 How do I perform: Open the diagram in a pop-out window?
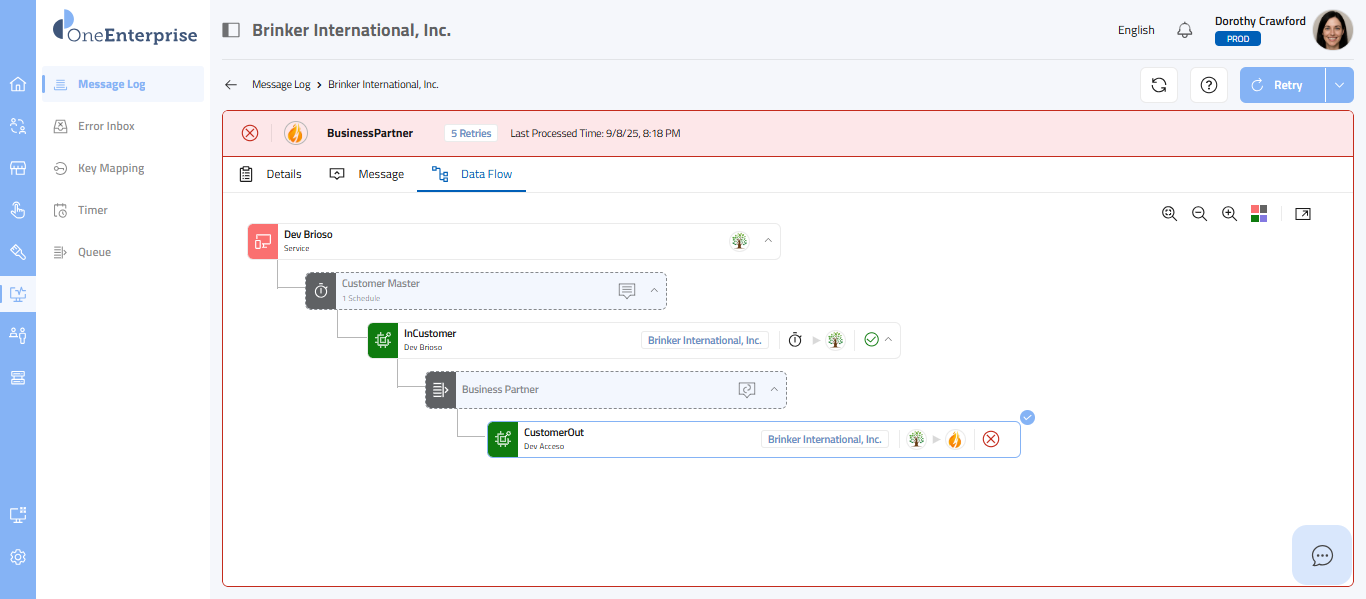(x=1302, y=214)
